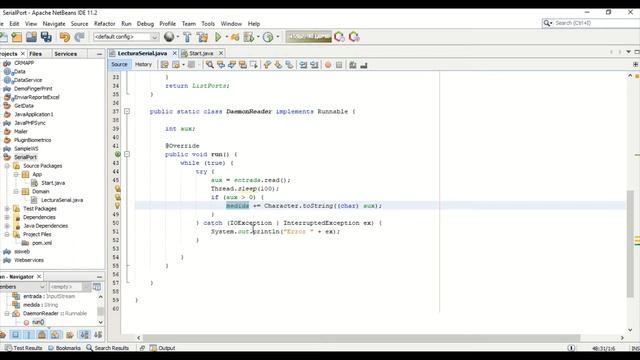The image size is (640, 360).
Task: Click the Stop Macro Recording icon
Action: (339, 64)
